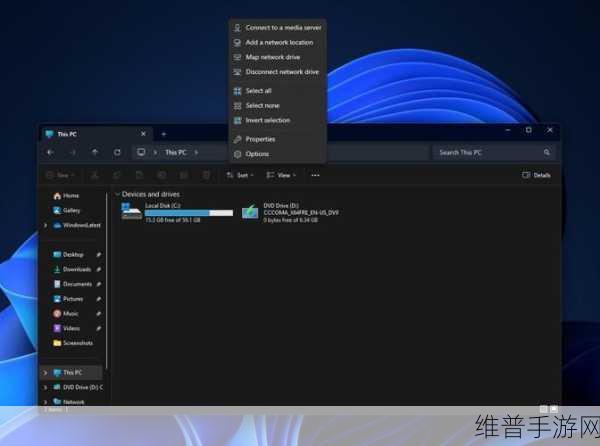Open Gallery in the navigation pane
Viewport: 600px width, 446px height.
[67, 210]
